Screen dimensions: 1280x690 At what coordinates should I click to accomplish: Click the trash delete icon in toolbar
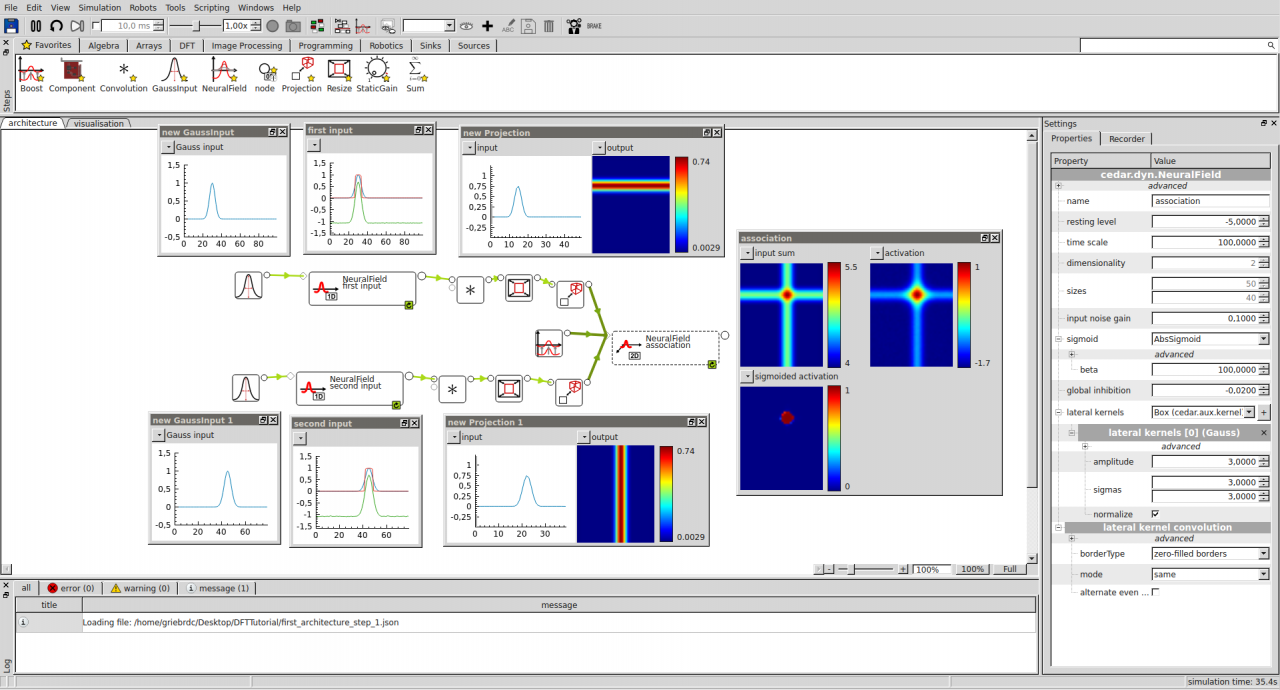tap(549, 26)
